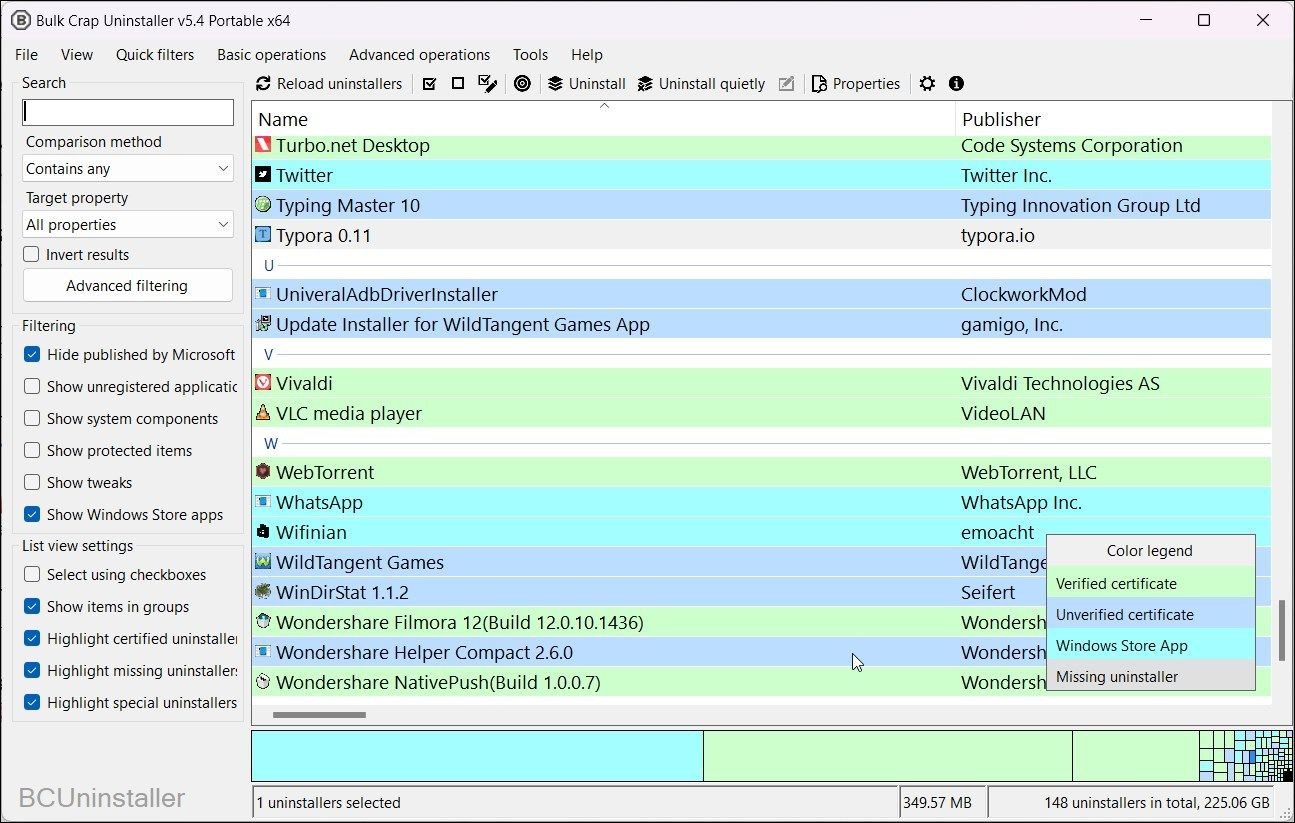Click Wondershare Helper Compact icon
This screenshot has width=1295, height=823.
[x=263, y=652]
